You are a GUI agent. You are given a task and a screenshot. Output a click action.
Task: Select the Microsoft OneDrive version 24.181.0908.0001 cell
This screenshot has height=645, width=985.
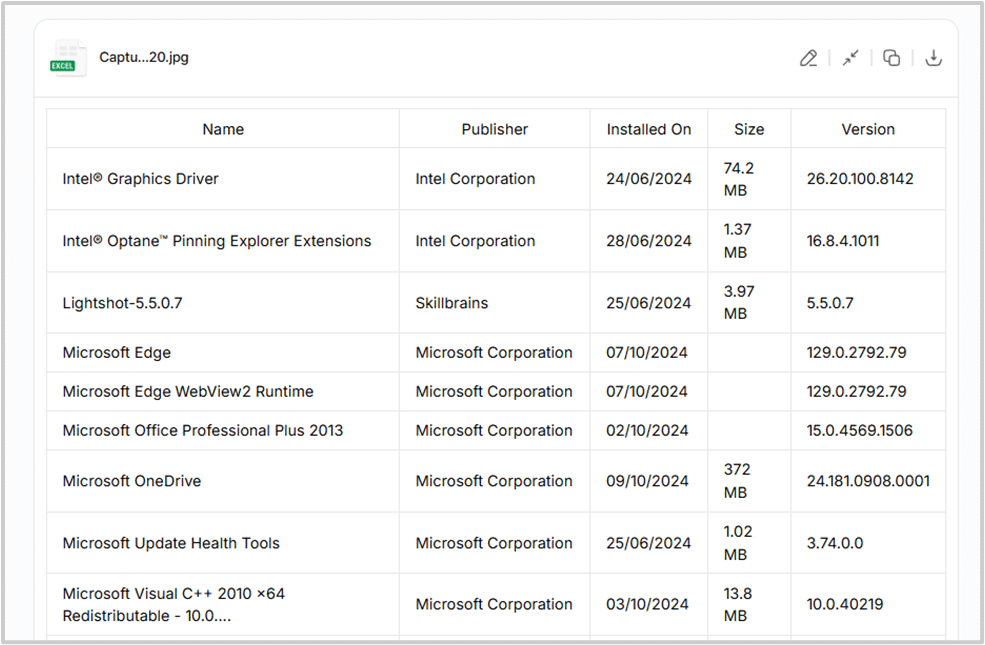click(x=867, y=481)
